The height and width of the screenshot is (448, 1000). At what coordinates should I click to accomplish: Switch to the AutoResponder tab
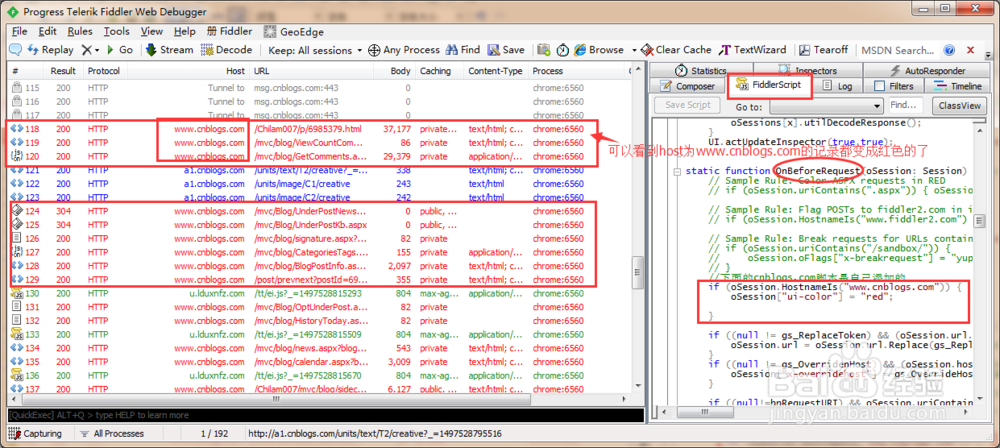(927, 70)
